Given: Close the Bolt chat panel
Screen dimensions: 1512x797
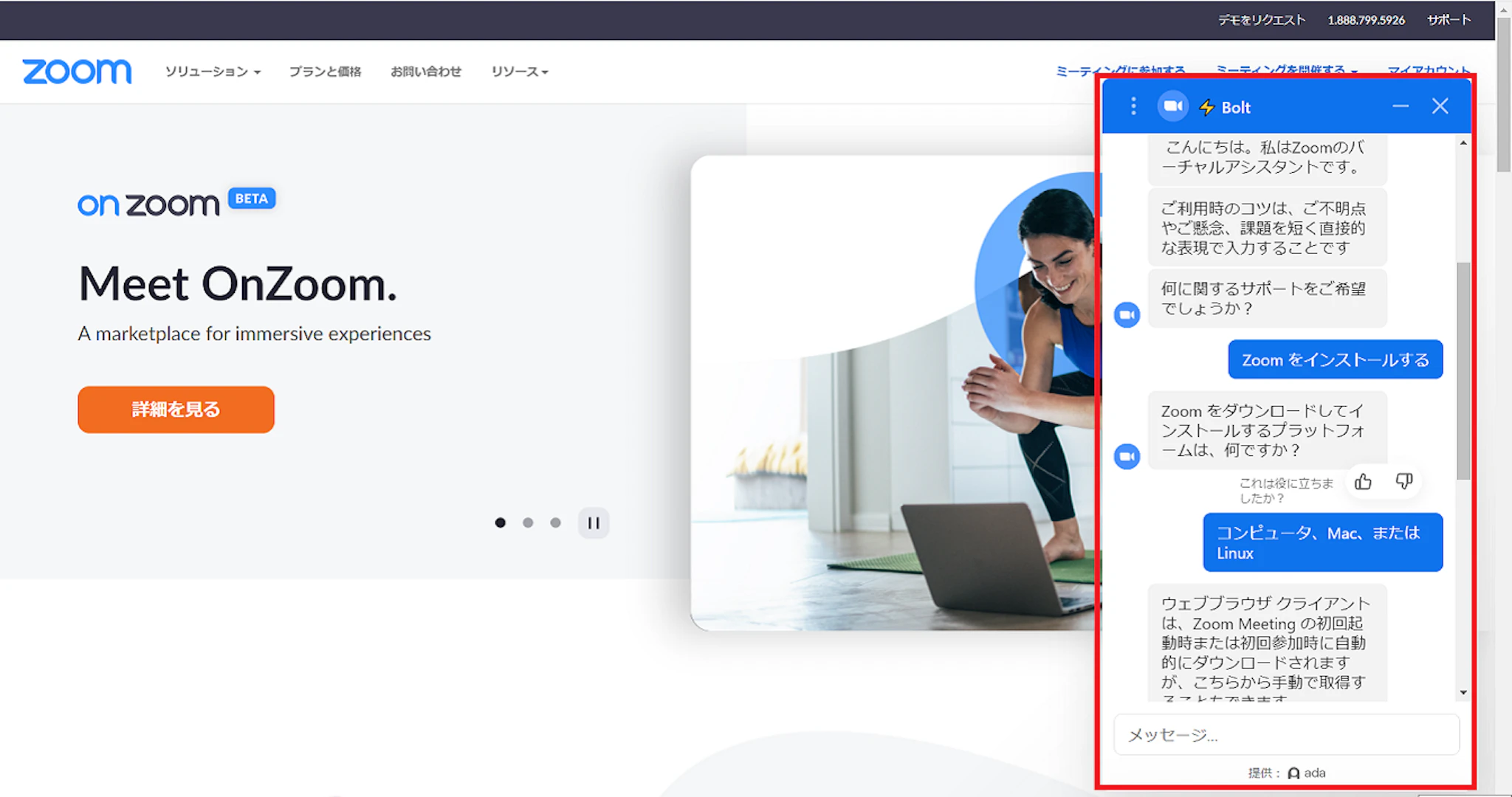Looking at the screenshot, I should (x=1440, y=106).
